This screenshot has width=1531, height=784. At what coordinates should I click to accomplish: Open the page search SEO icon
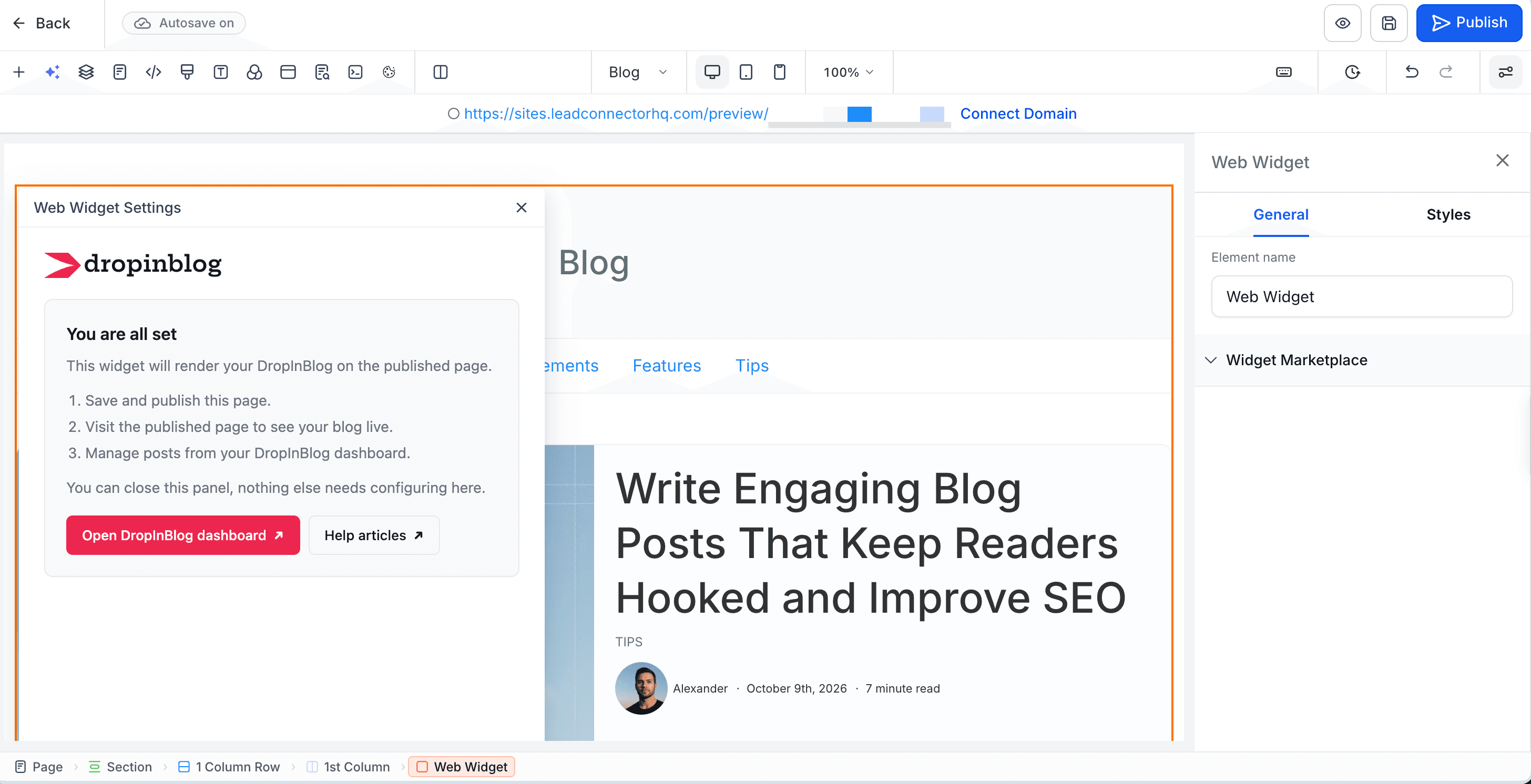click(322, 72)
